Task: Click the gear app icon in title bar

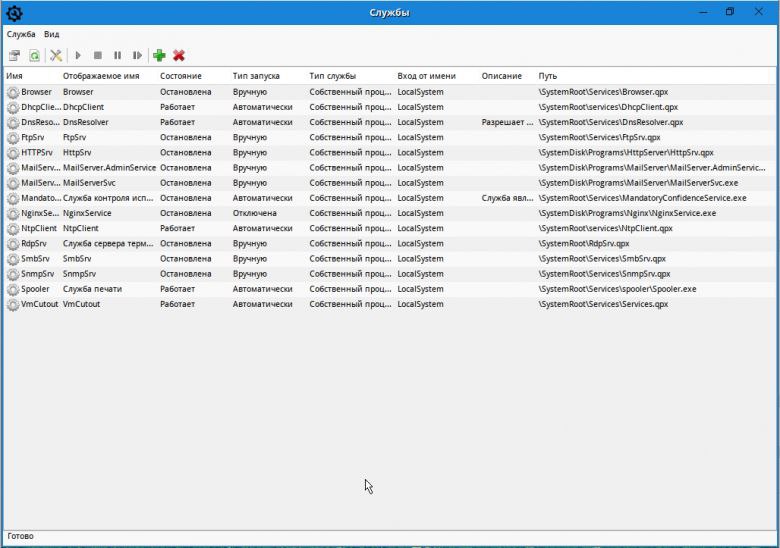Action: point(14,13)
